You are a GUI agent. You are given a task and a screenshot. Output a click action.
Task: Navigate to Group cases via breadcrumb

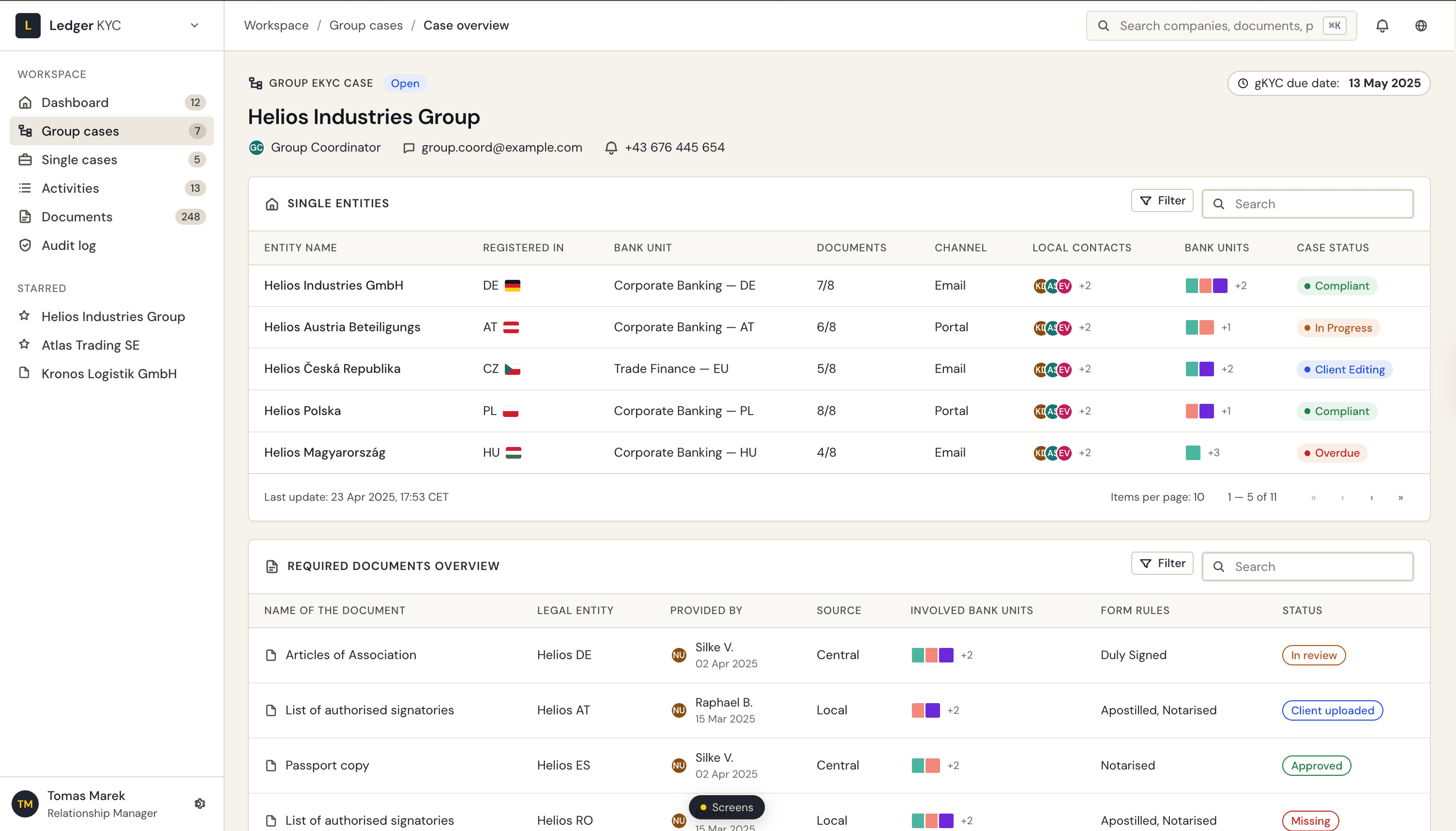click(x=365, y=25)
